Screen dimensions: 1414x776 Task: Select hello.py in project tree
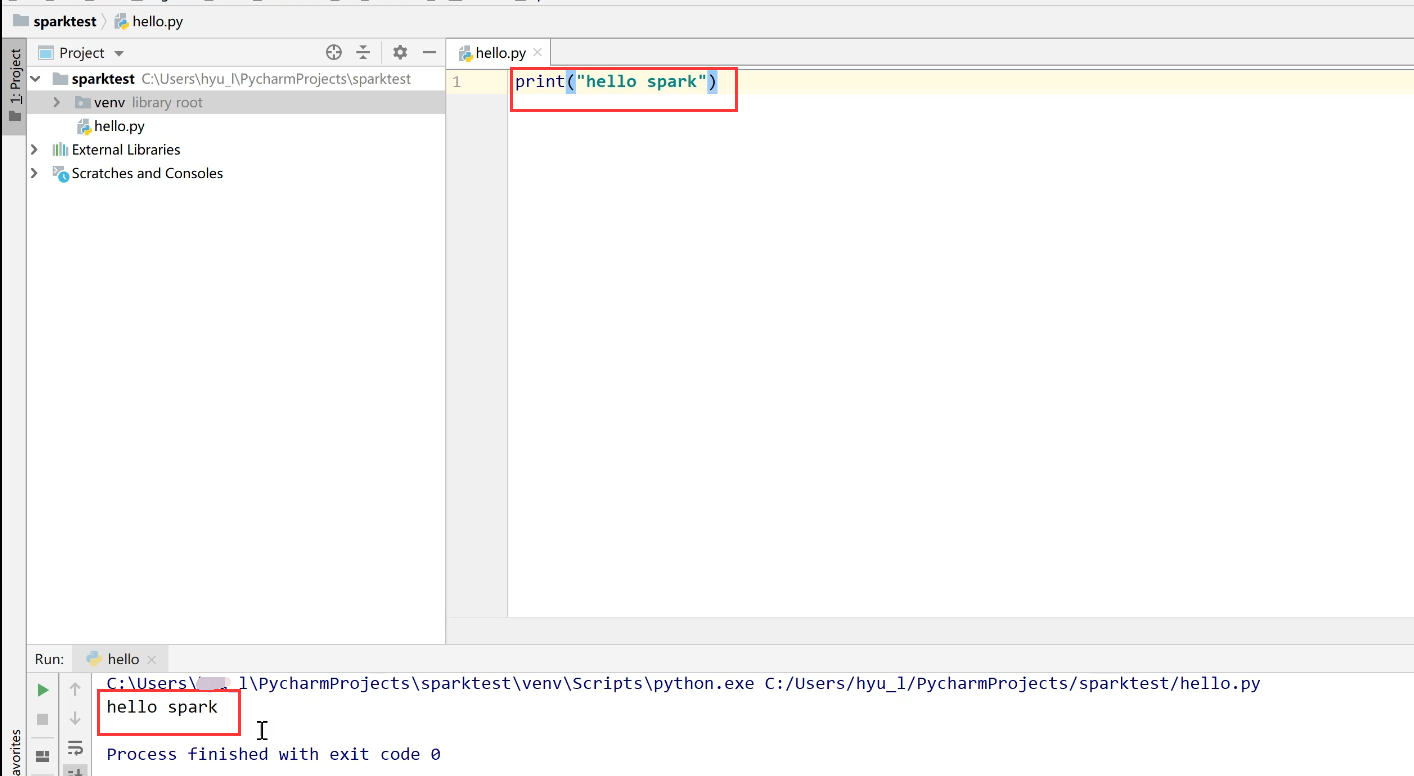click(119, 126)
